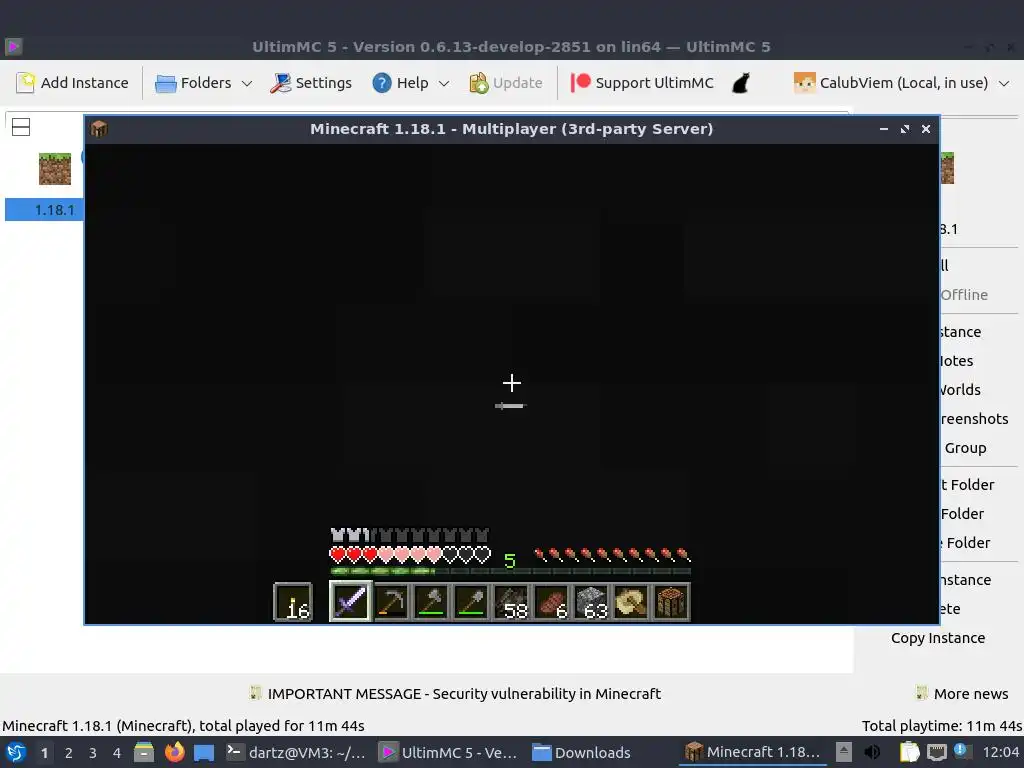The image size is (1024, 768).
Task: Open the clipboard manager tray icon
Action: click(x=910, y=752)
